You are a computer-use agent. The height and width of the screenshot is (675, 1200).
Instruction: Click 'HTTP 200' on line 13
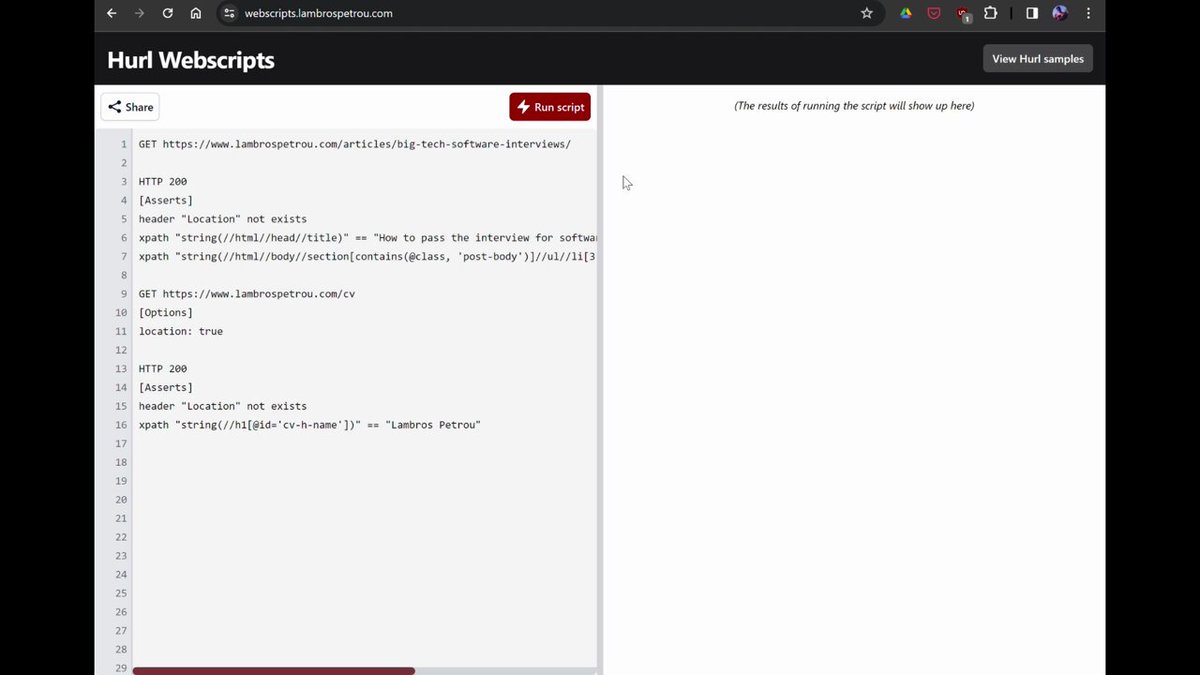(x=163, y=368)
